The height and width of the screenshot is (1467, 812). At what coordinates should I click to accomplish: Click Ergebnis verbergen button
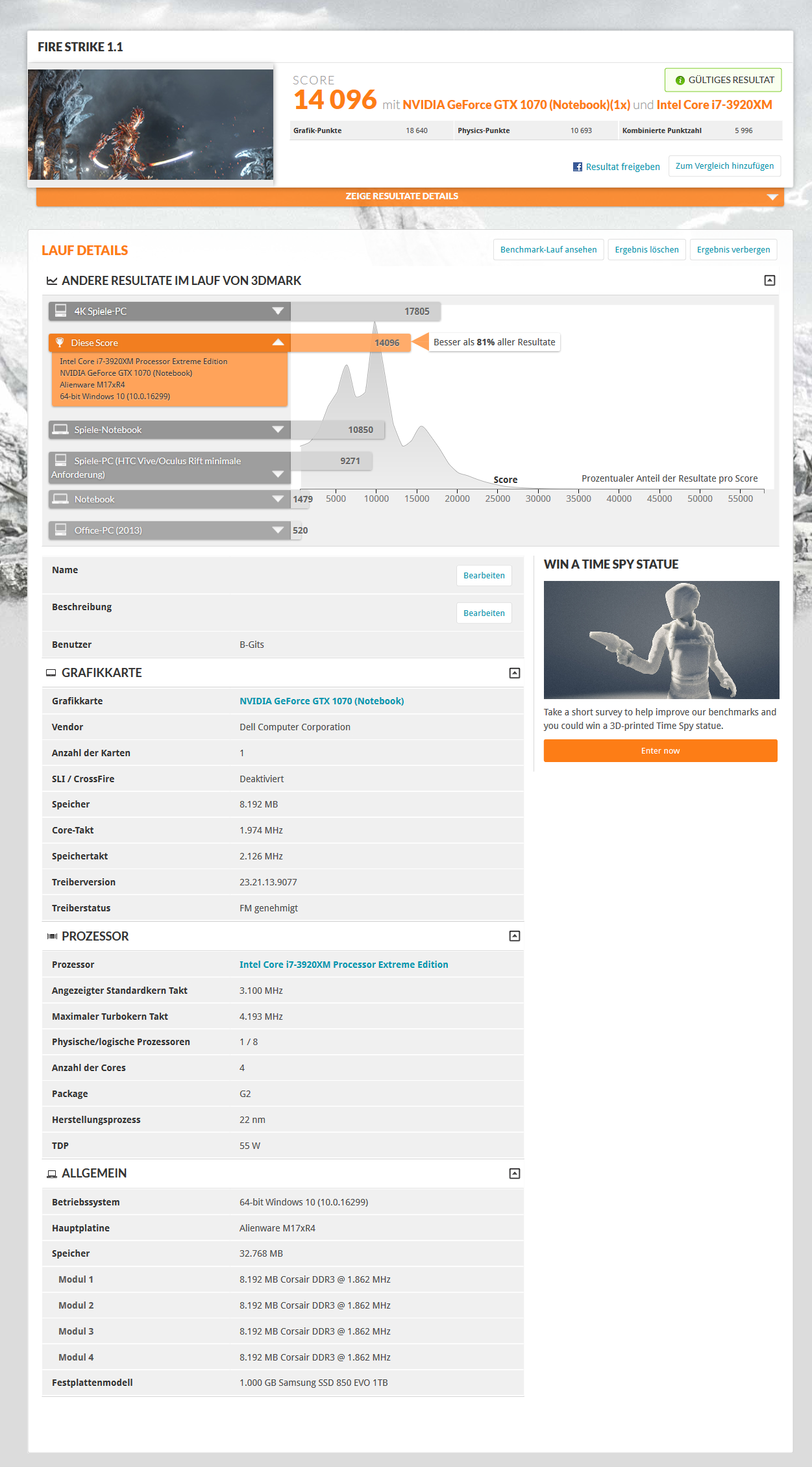pos(733,250)
